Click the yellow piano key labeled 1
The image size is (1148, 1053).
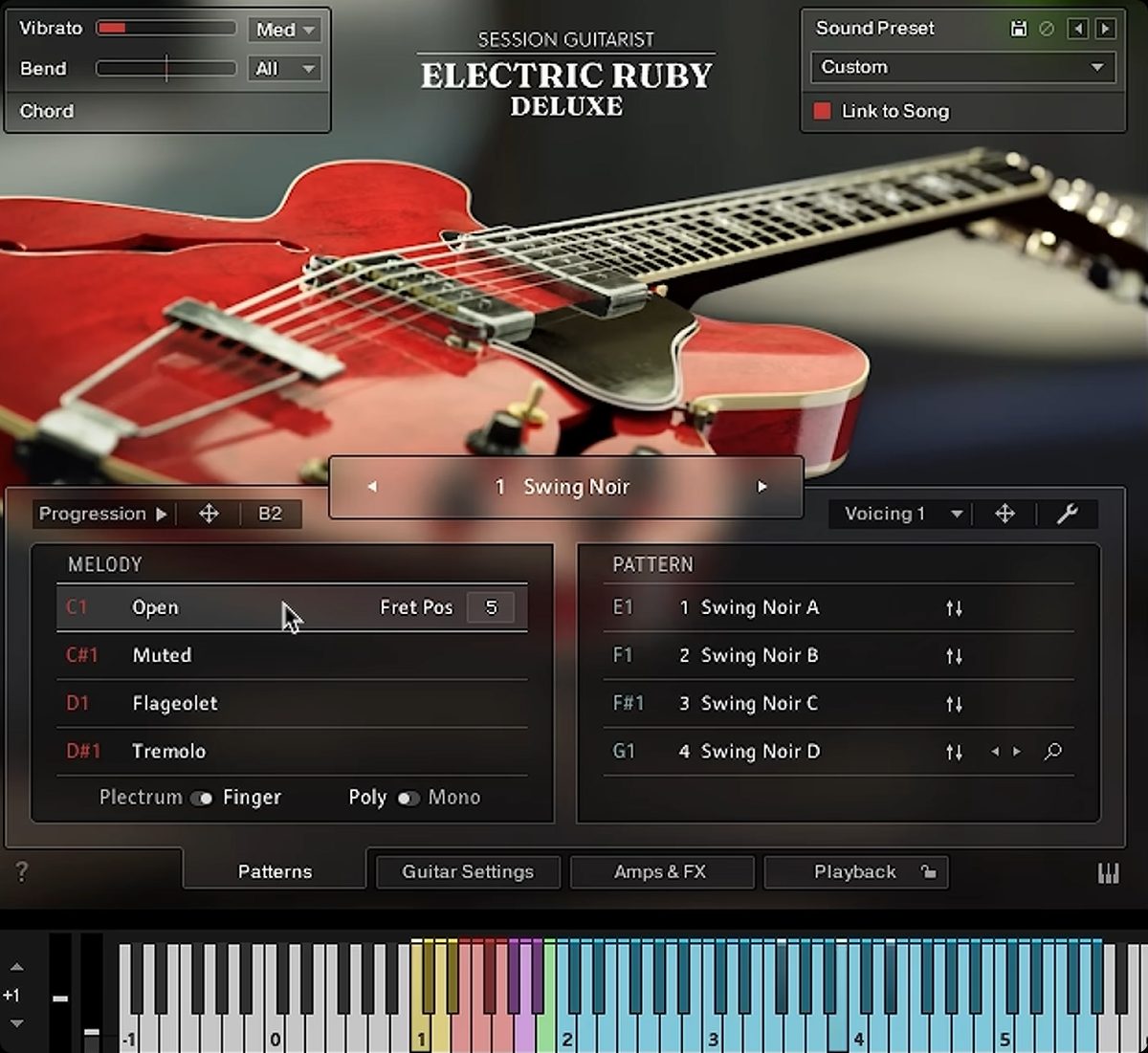coord(421,1033)
